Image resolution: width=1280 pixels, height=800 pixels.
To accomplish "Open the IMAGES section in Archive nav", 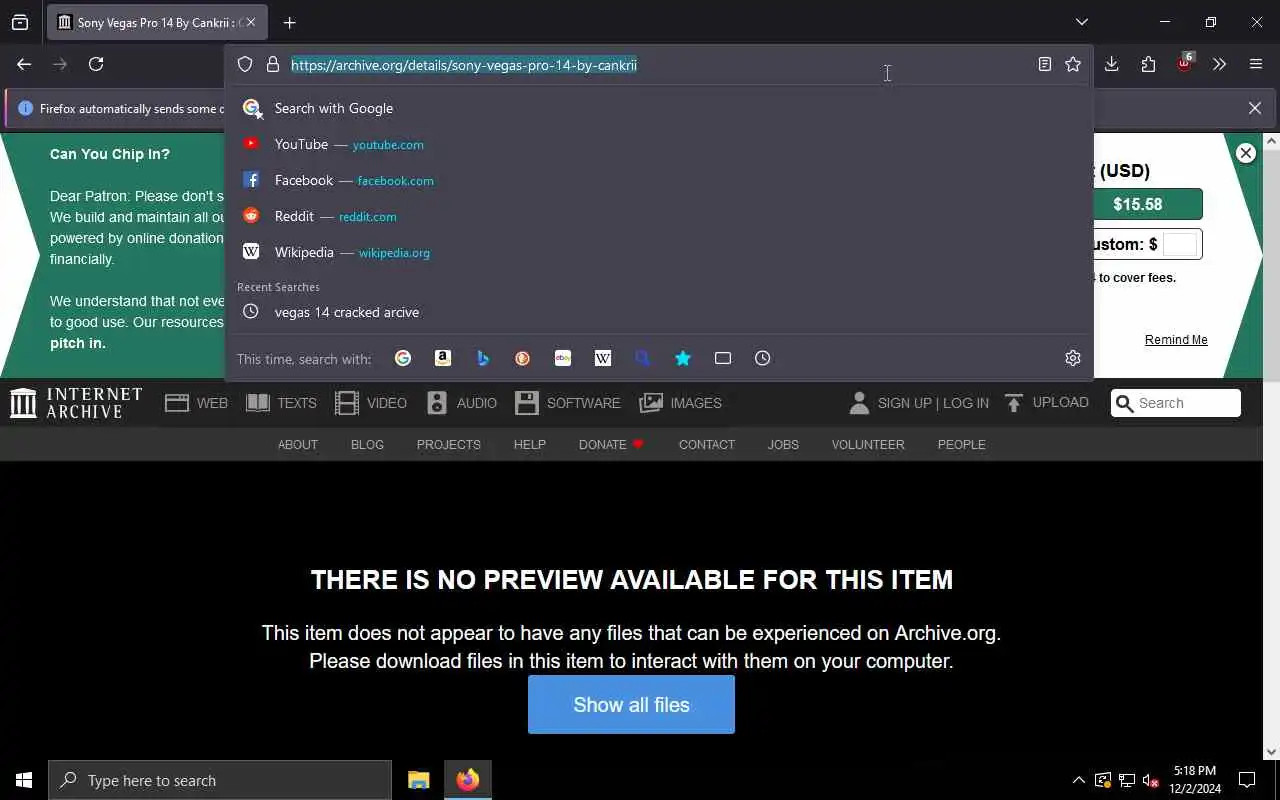I will pyautogui.click(x=681, y=403).
